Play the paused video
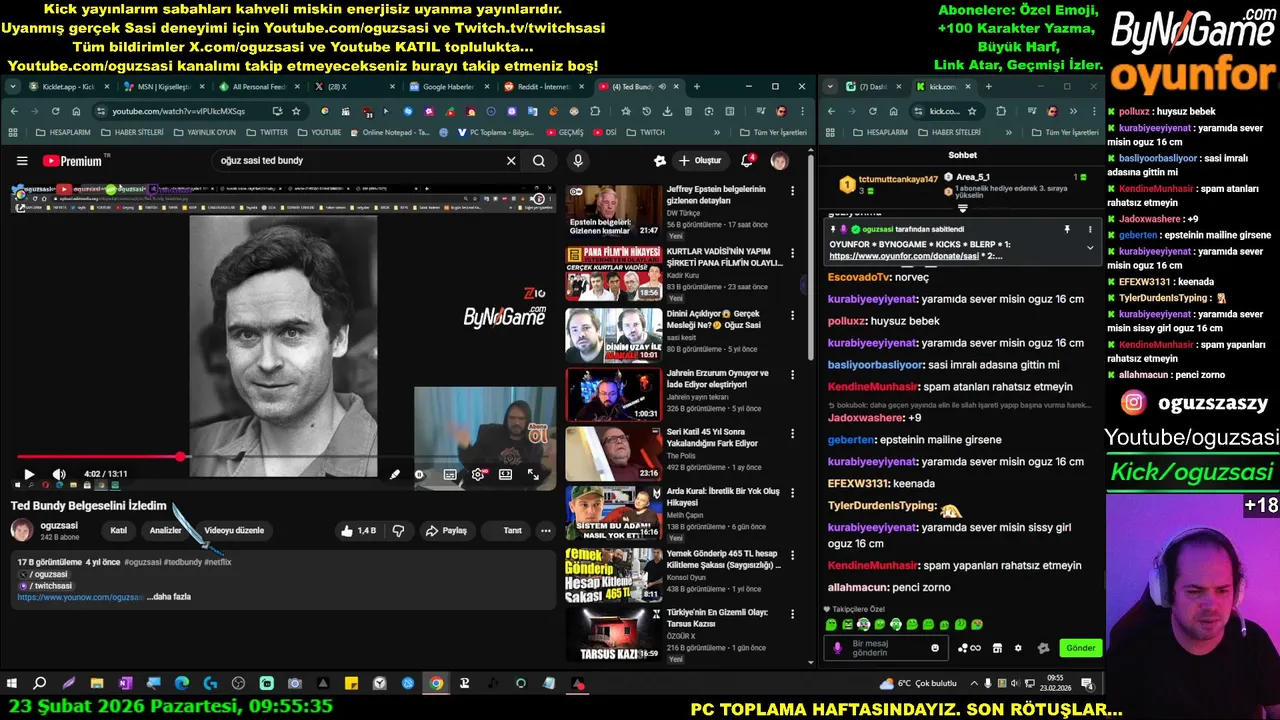The height and width of the screenshot is (720, 1280). (29, 475)
